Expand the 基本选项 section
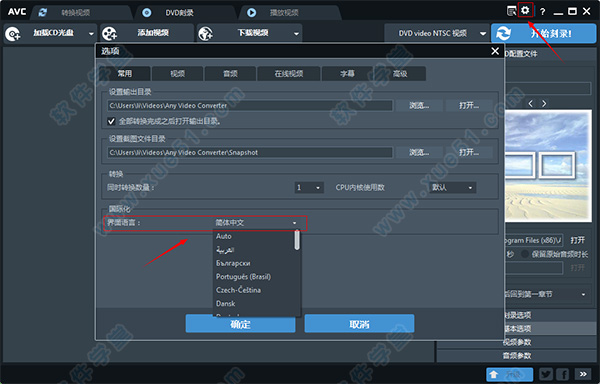This screenshot has height=384, width=600. [x=517, y=329]
